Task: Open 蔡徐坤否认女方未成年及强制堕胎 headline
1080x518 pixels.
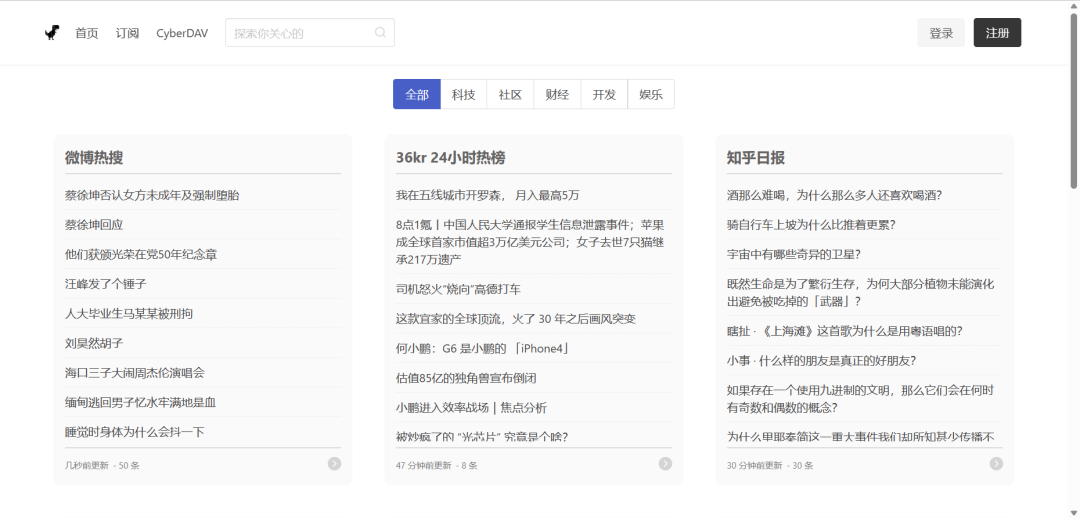Action: coord(152,195)
